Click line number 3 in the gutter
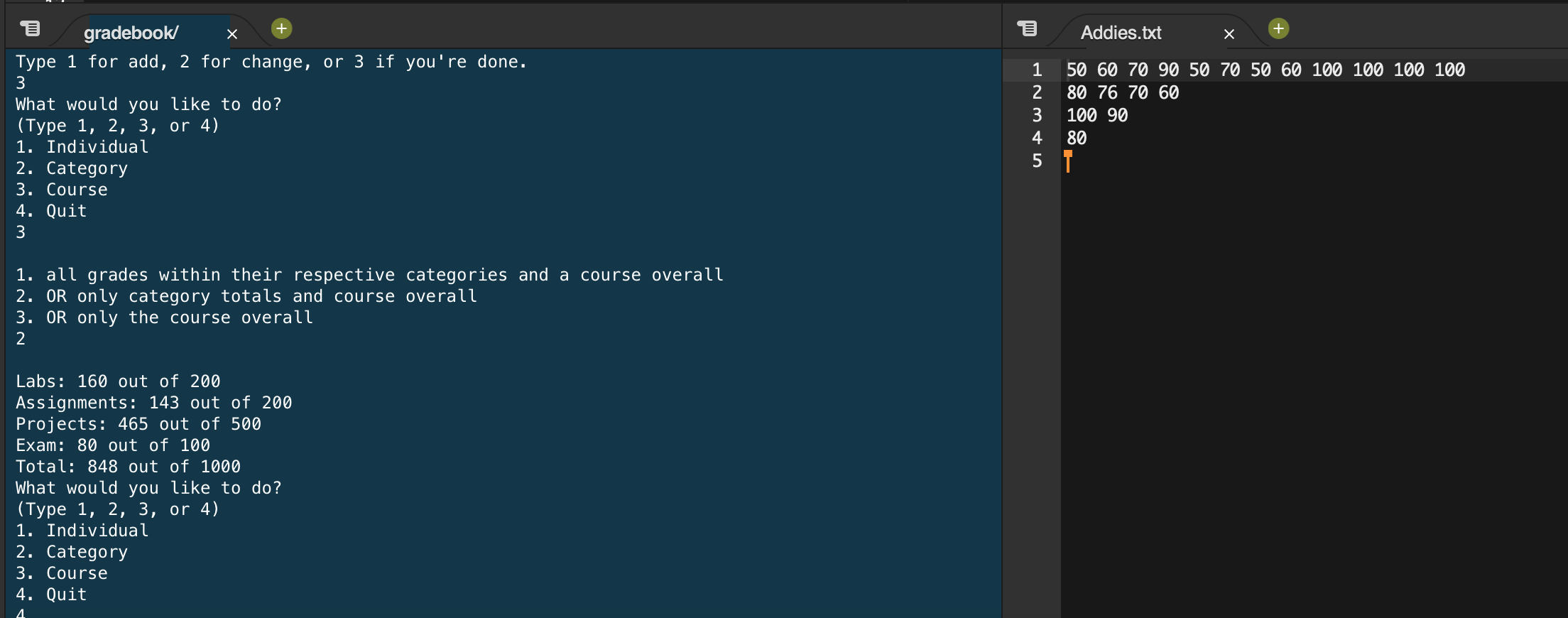This screenshot has height=618, width=1568. [x=1037, y=115]
